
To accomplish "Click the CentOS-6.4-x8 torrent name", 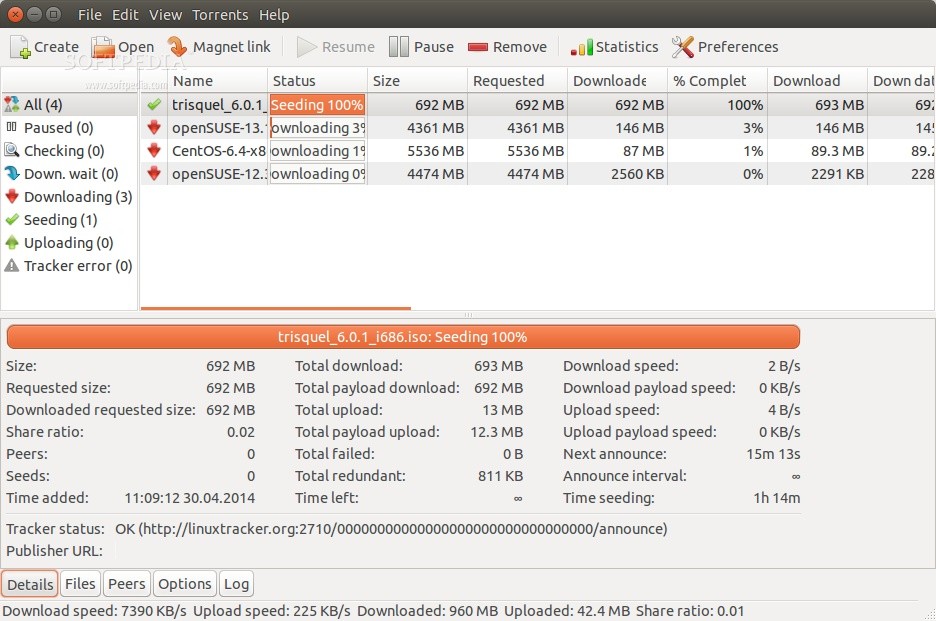I will pyautogui.click(x=218, y=150).
